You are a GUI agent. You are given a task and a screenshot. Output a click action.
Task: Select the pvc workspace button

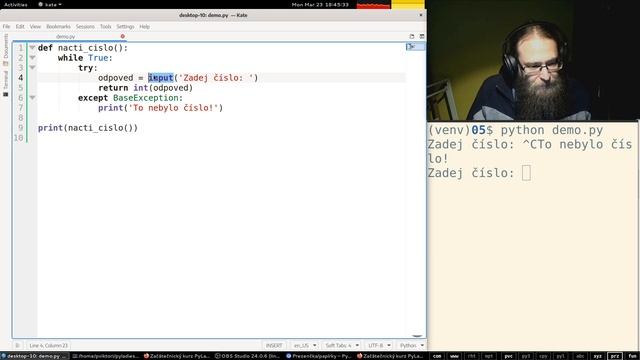pos(508,356)
